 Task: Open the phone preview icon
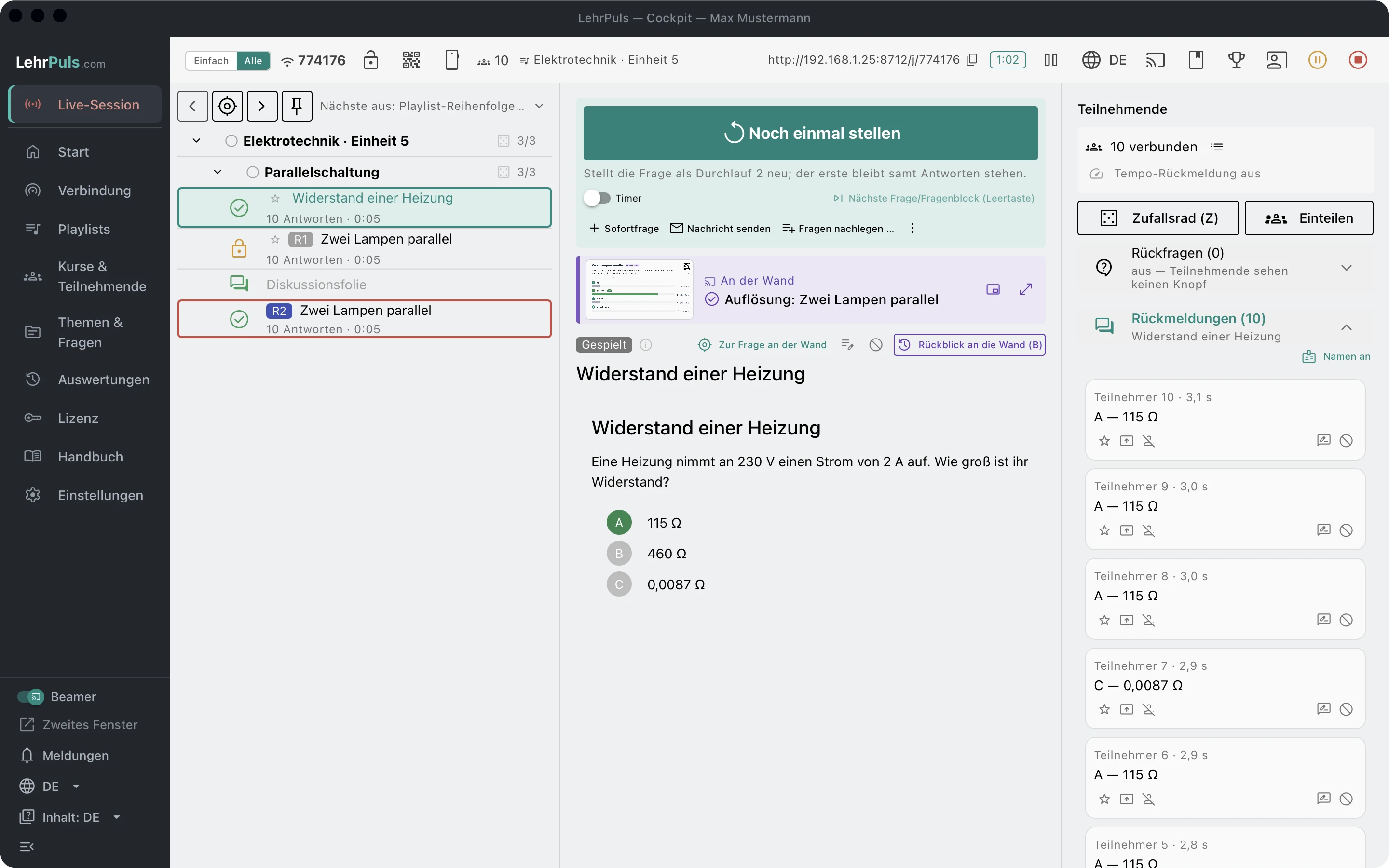point(452,60)
